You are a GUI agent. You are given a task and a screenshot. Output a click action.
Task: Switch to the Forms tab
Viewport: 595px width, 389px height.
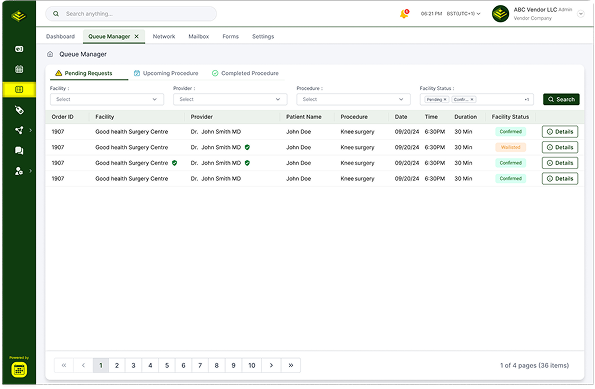tap(231, 36)
